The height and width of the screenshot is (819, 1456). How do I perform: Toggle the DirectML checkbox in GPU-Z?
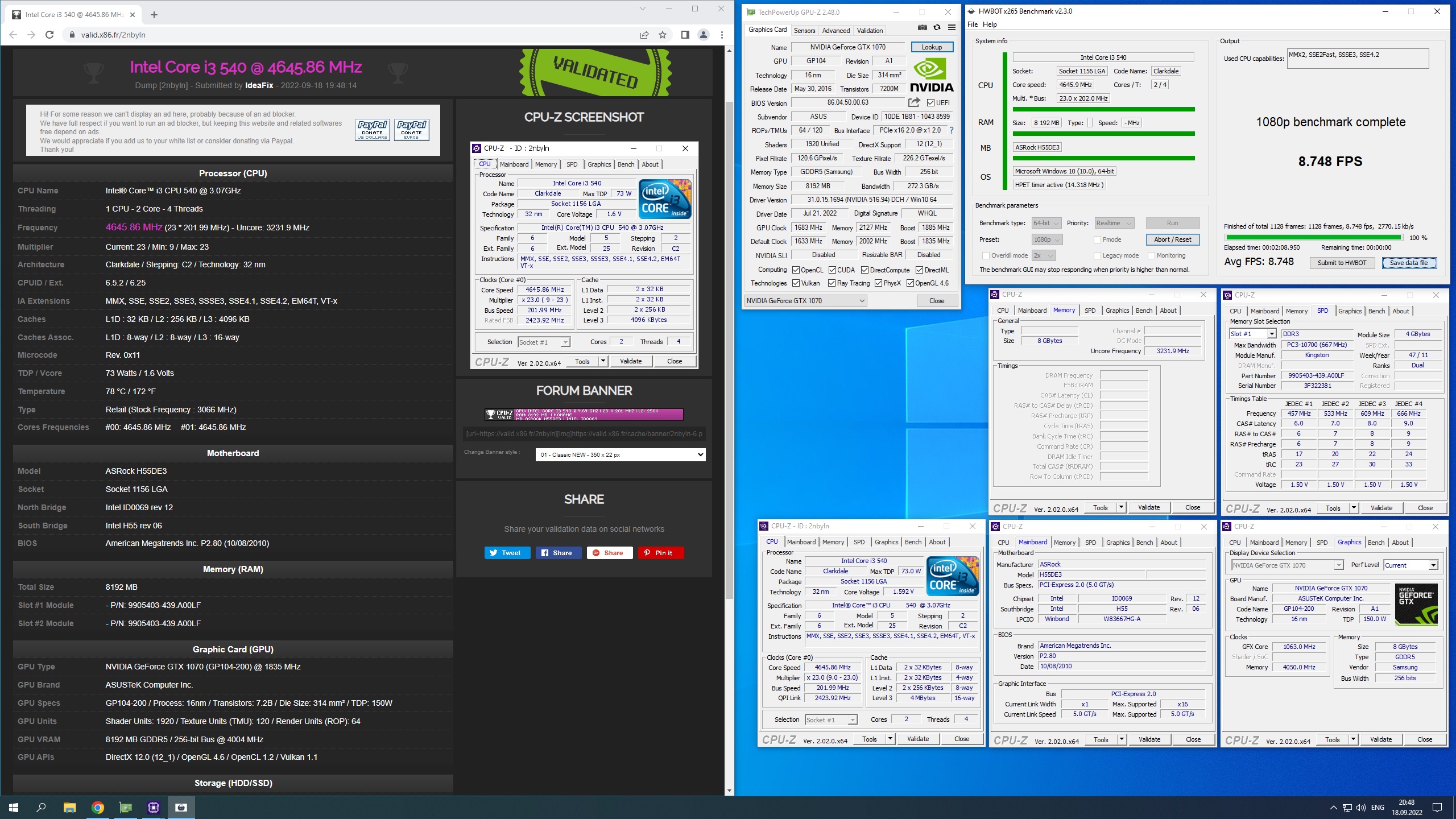pyautogui.click(x=919, y=270)
